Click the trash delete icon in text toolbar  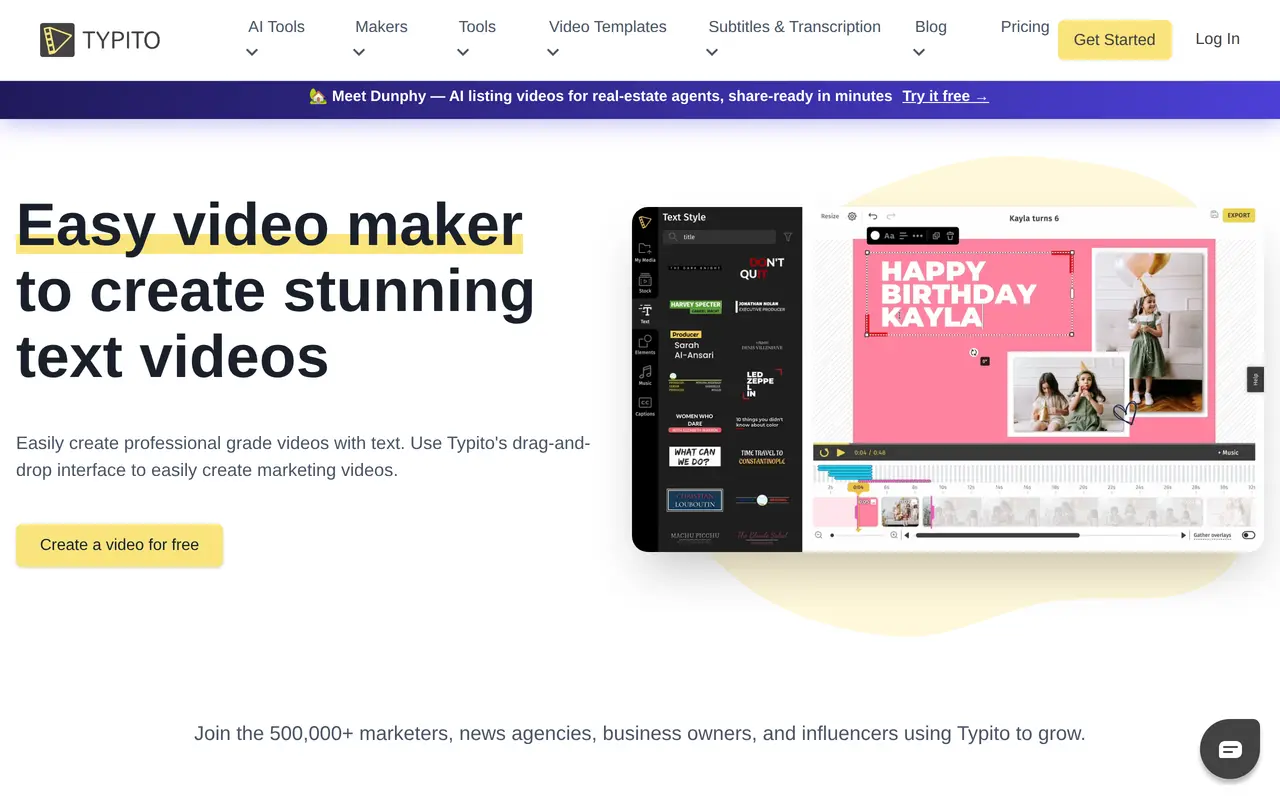(x=950, y=236)
